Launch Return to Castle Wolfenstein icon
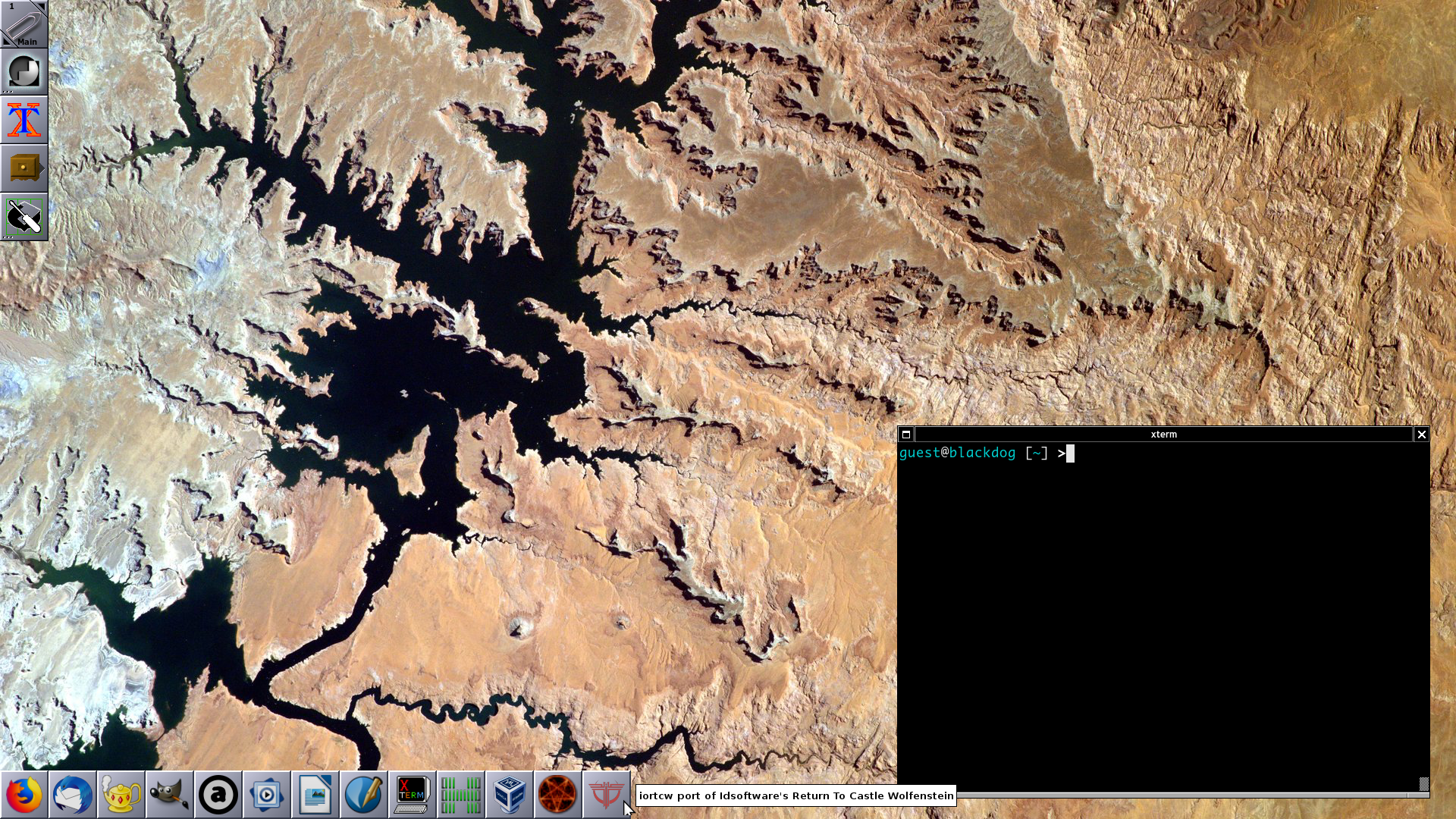 (x=606, y=795)
